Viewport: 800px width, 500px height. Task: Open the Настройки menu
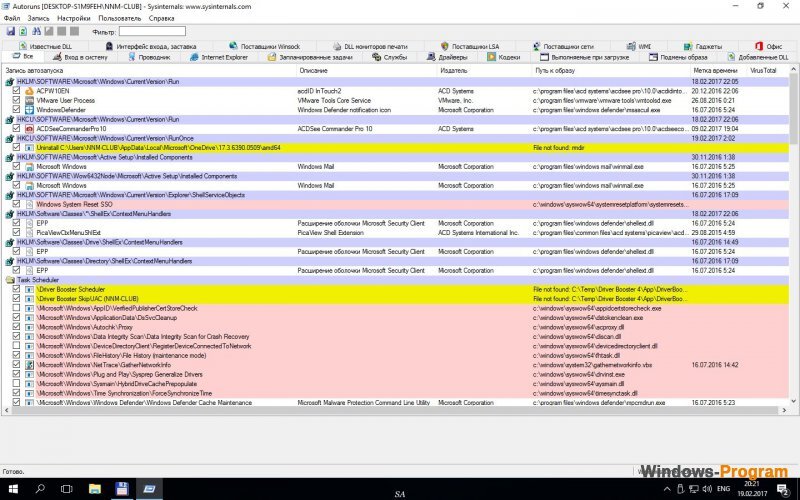pos(73,18)
